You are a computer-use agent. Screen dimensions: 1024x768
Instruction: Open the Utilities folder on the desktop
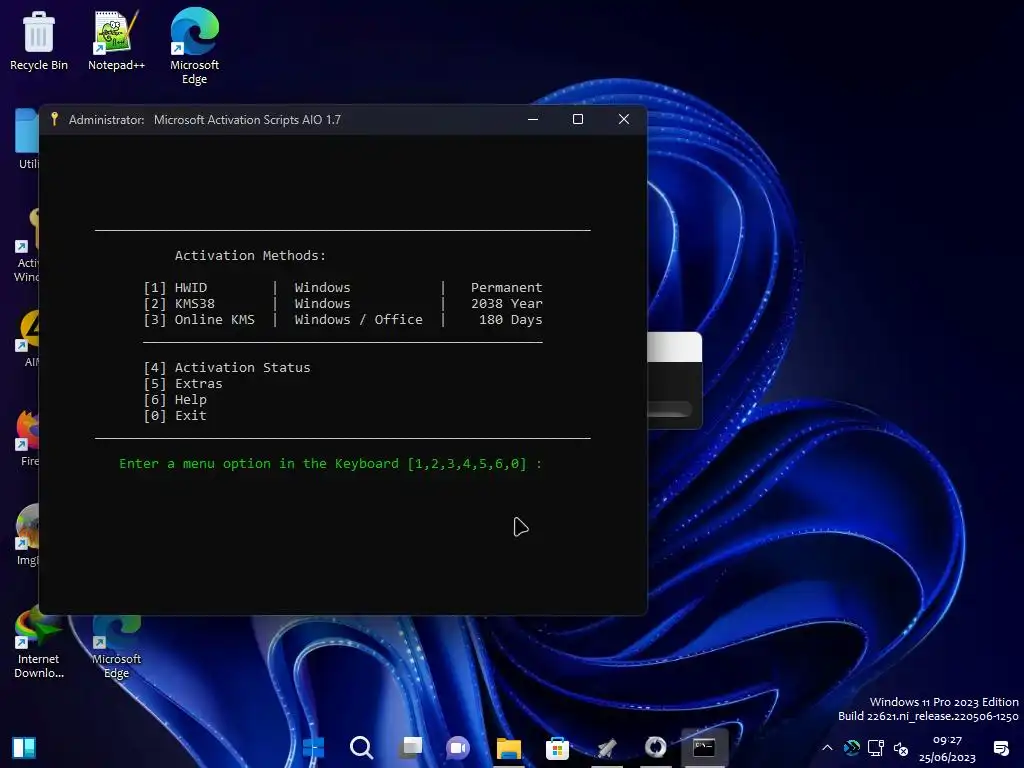26,138
